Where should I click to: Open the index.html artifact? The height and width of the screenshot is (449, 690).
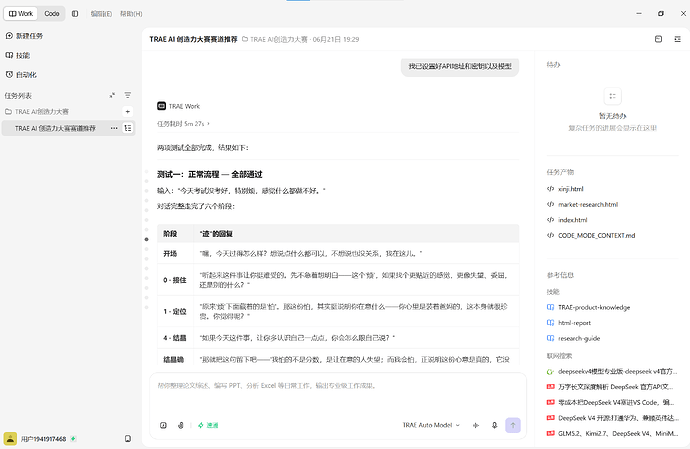pos(572,220)
